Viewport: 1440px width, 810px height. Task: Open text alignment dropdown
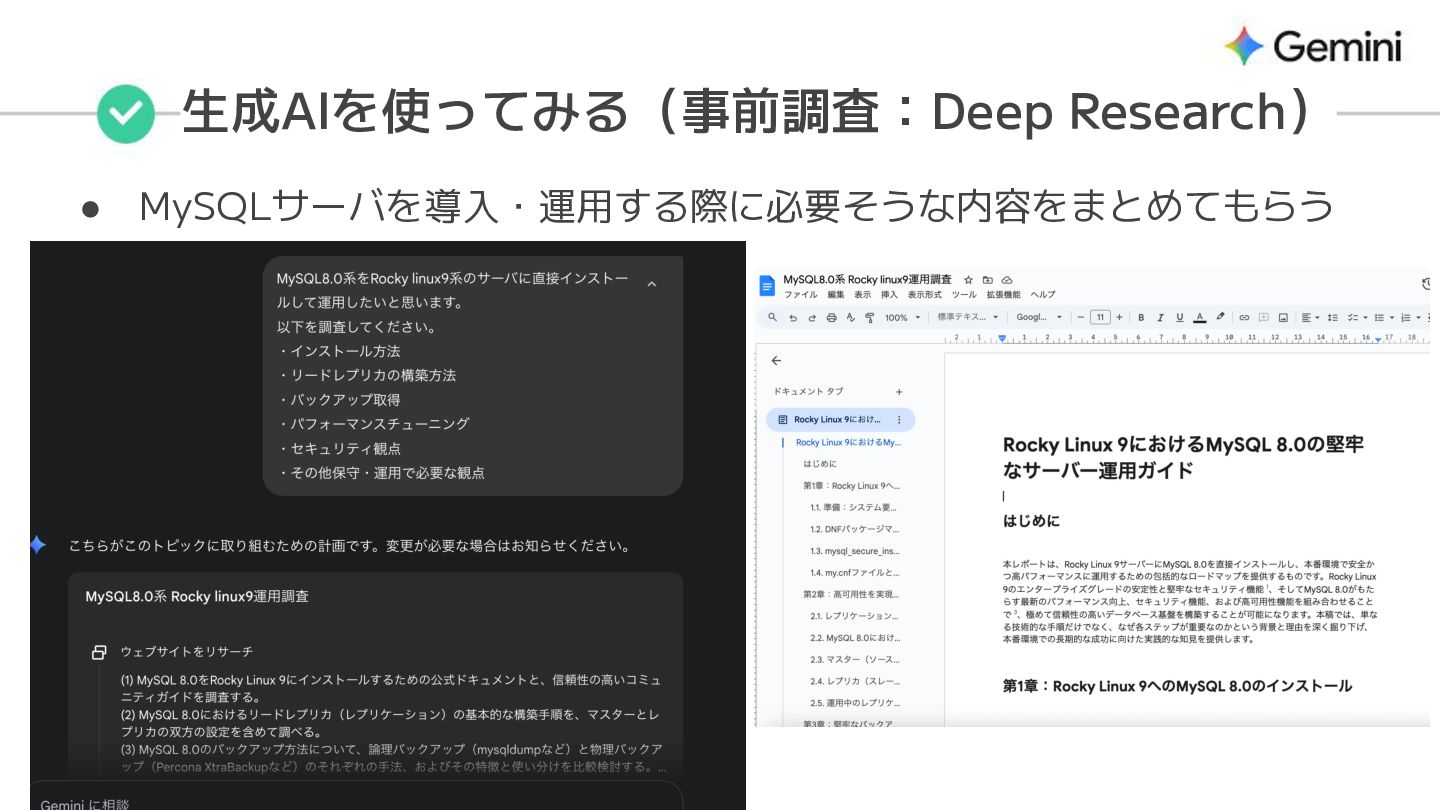coord(1310,317)
